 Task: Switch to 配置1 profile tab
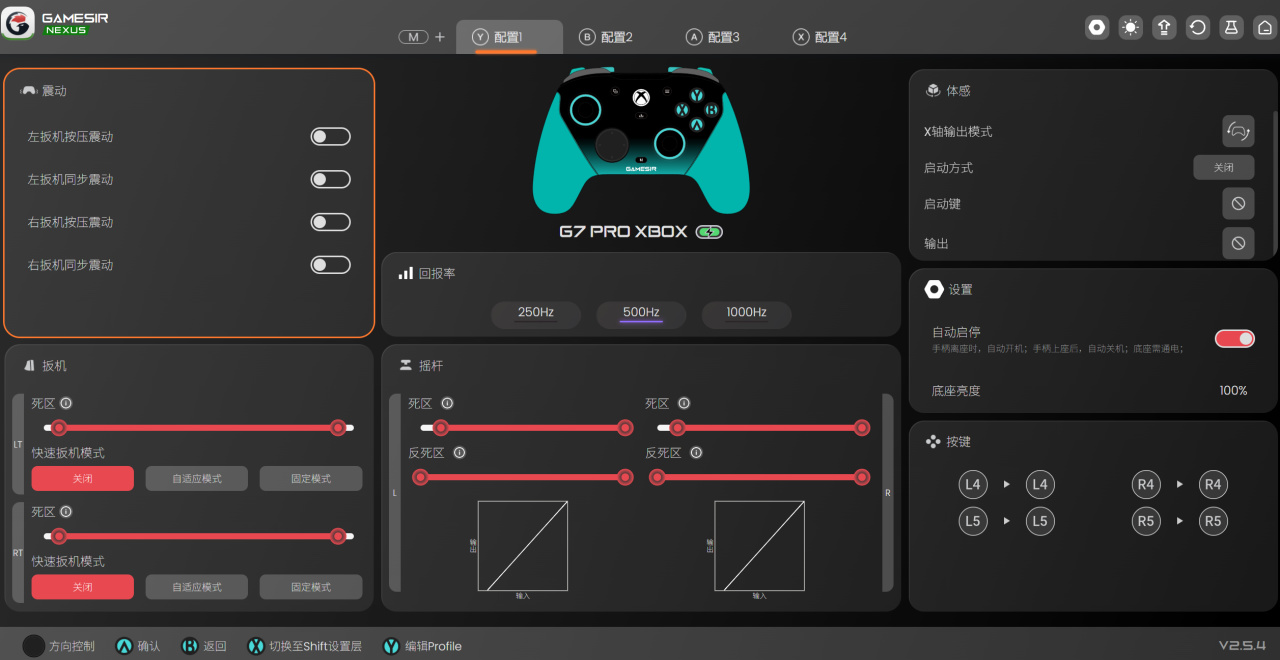509,37
